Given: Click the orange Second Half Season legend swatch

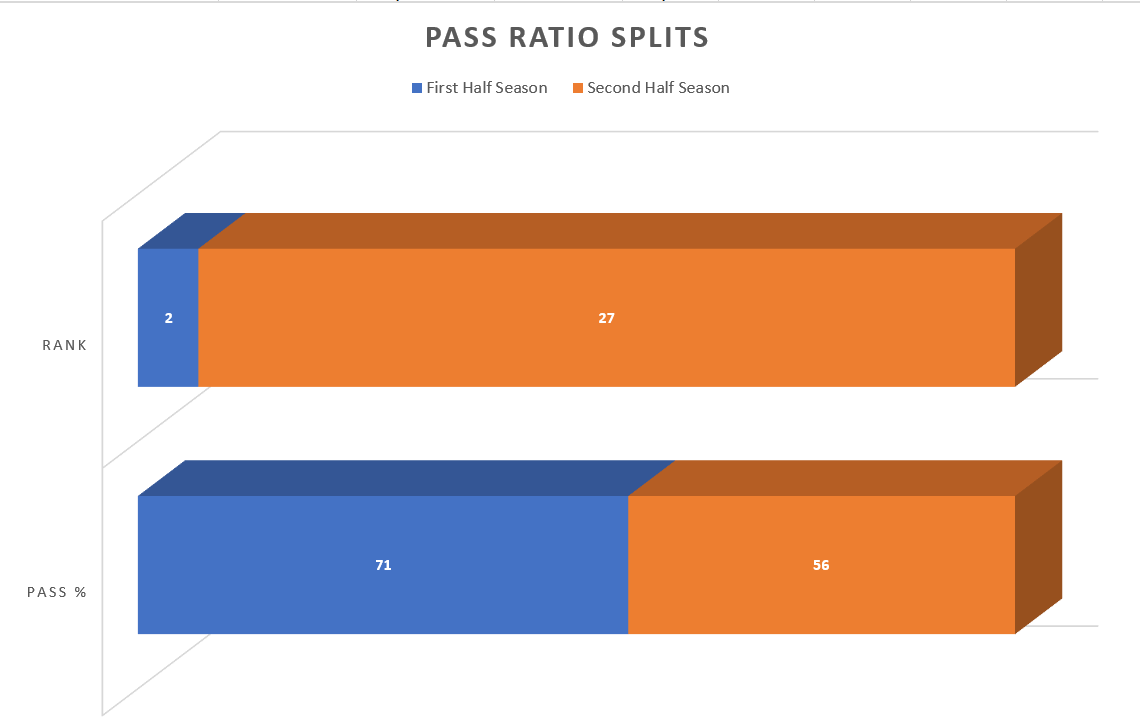Looking at the screenshot, I should 578,88.
